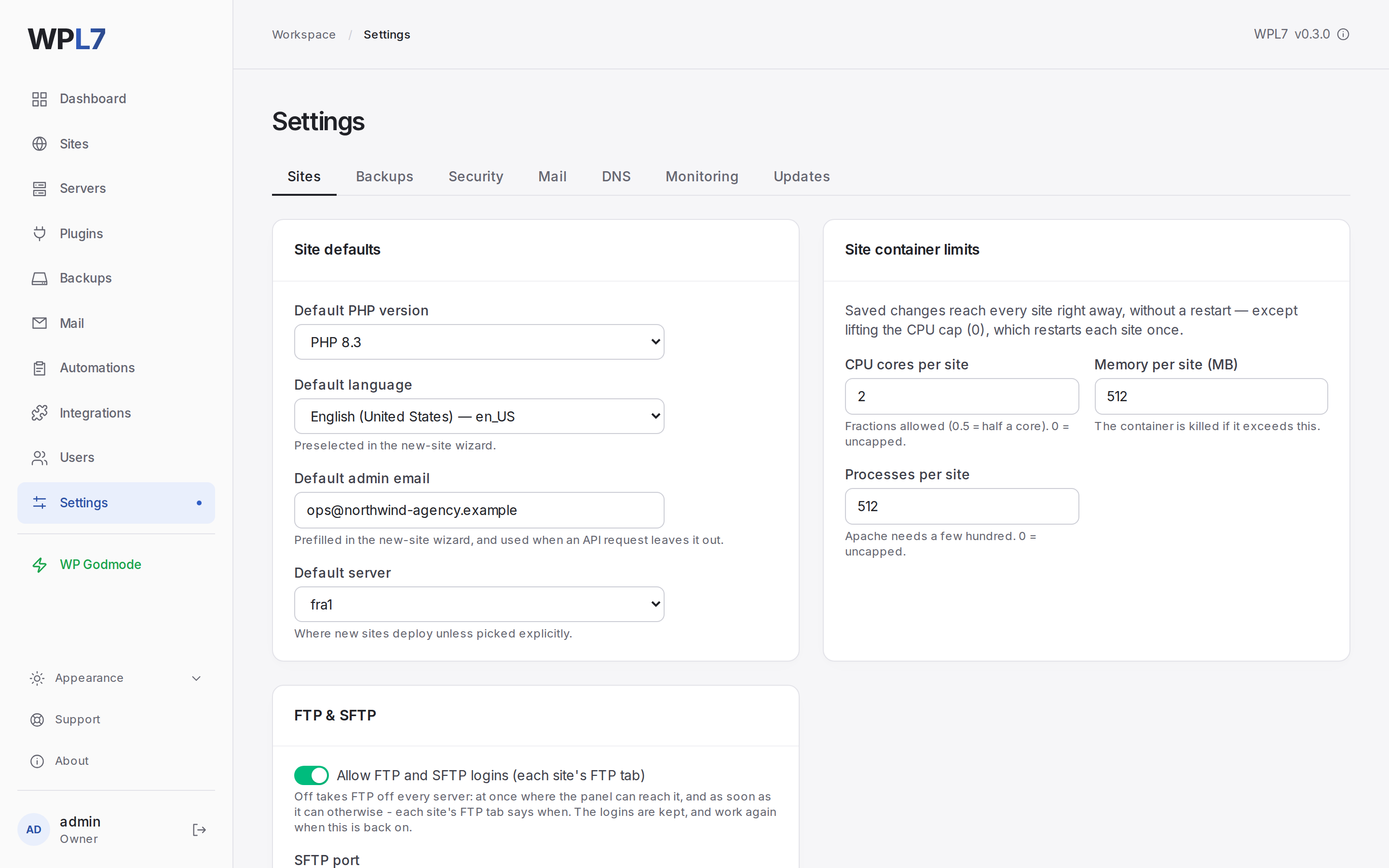Click the Settings breadcrumb text
This screenshot has height=868, width=1389.
(386, 34)
